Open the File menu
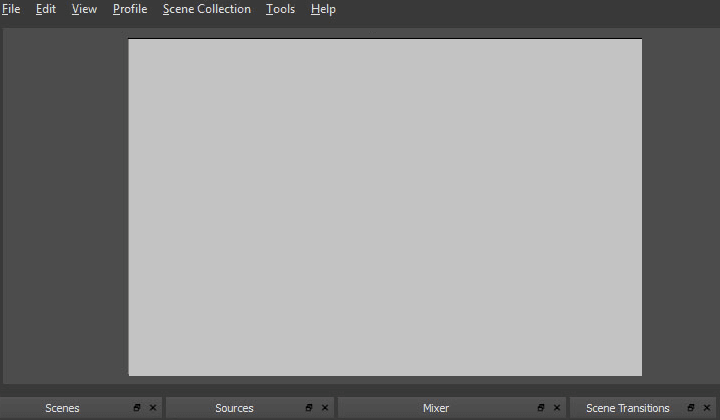This screenshot has height=420, width=720. point(11,9)
